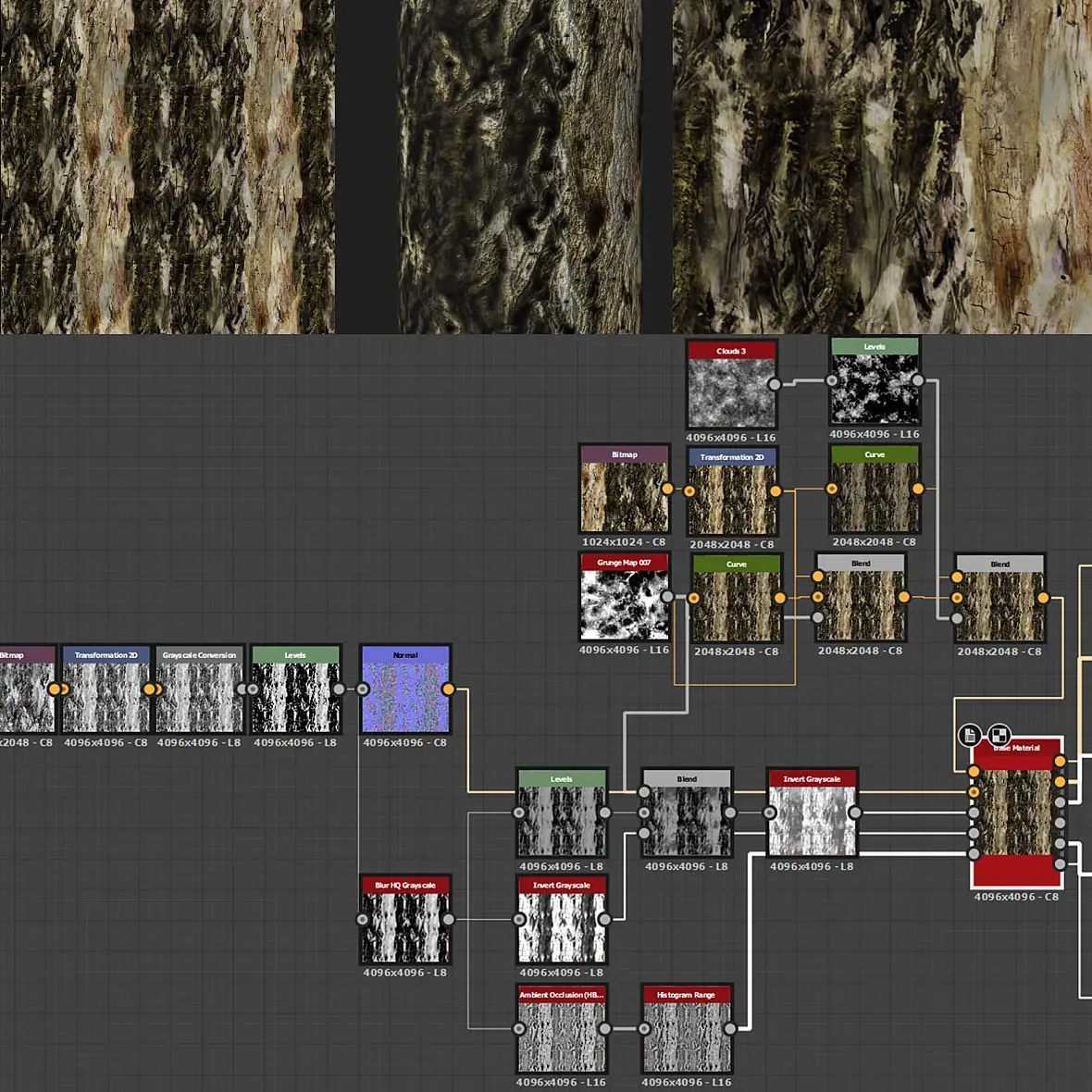Viewport: 1092px width, 1092px height.
Task: Select the Blur HQ Grayscale node
Action: pos(405,919)
